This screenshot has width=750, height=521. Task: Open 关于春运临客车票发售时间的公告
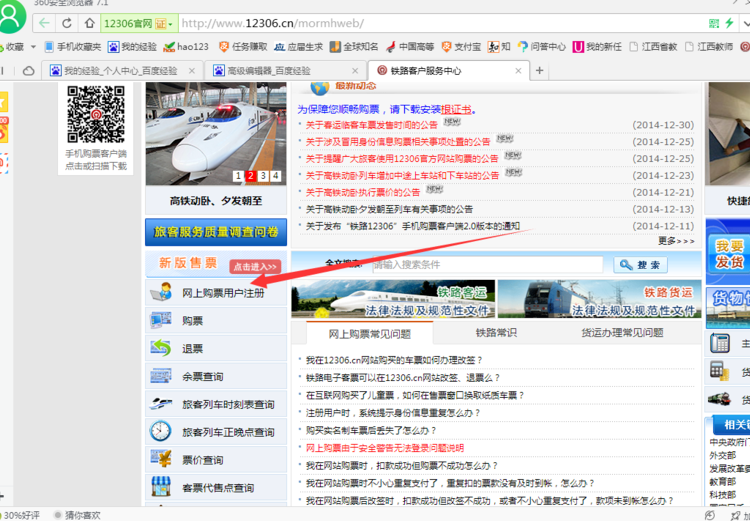[372, 125]
